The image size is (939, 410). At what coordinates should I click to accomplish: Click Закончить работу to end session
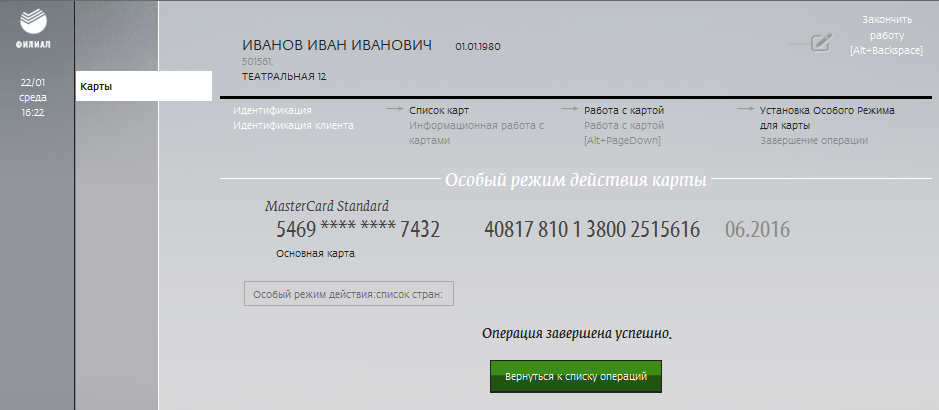point(886,35)
